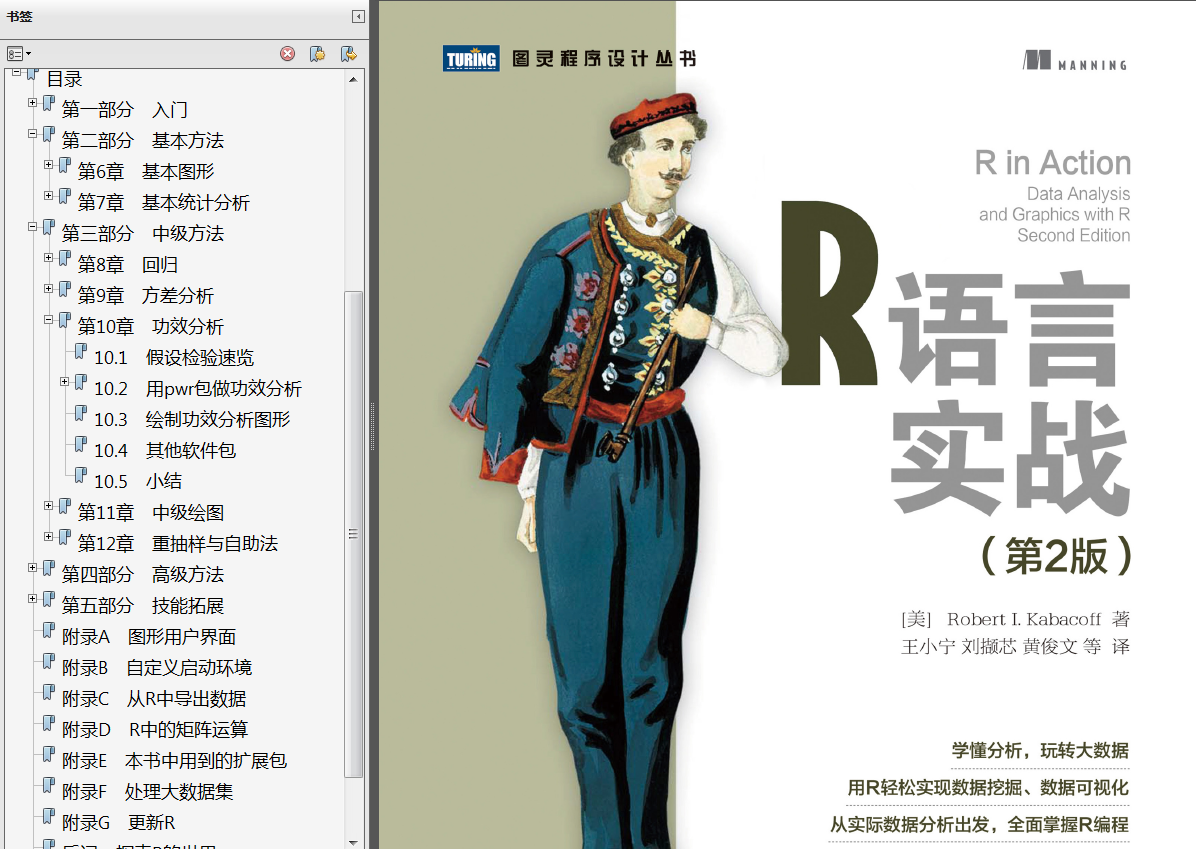The image size is (1196, 849).
Task: Delete the selected bookmark with red icon
Action: 288,53
